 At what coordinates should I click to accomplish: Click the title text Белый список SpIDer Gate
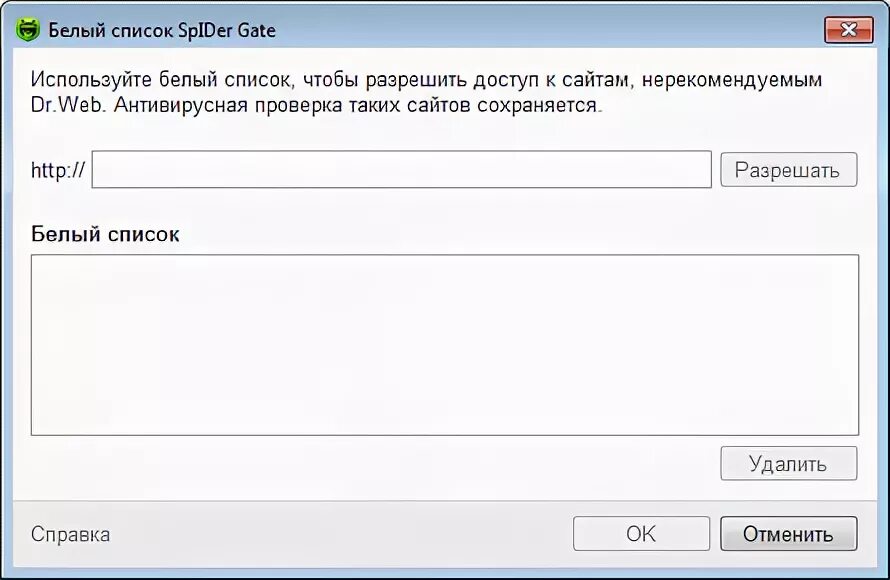pyautogui.click(x=162, y=31)
